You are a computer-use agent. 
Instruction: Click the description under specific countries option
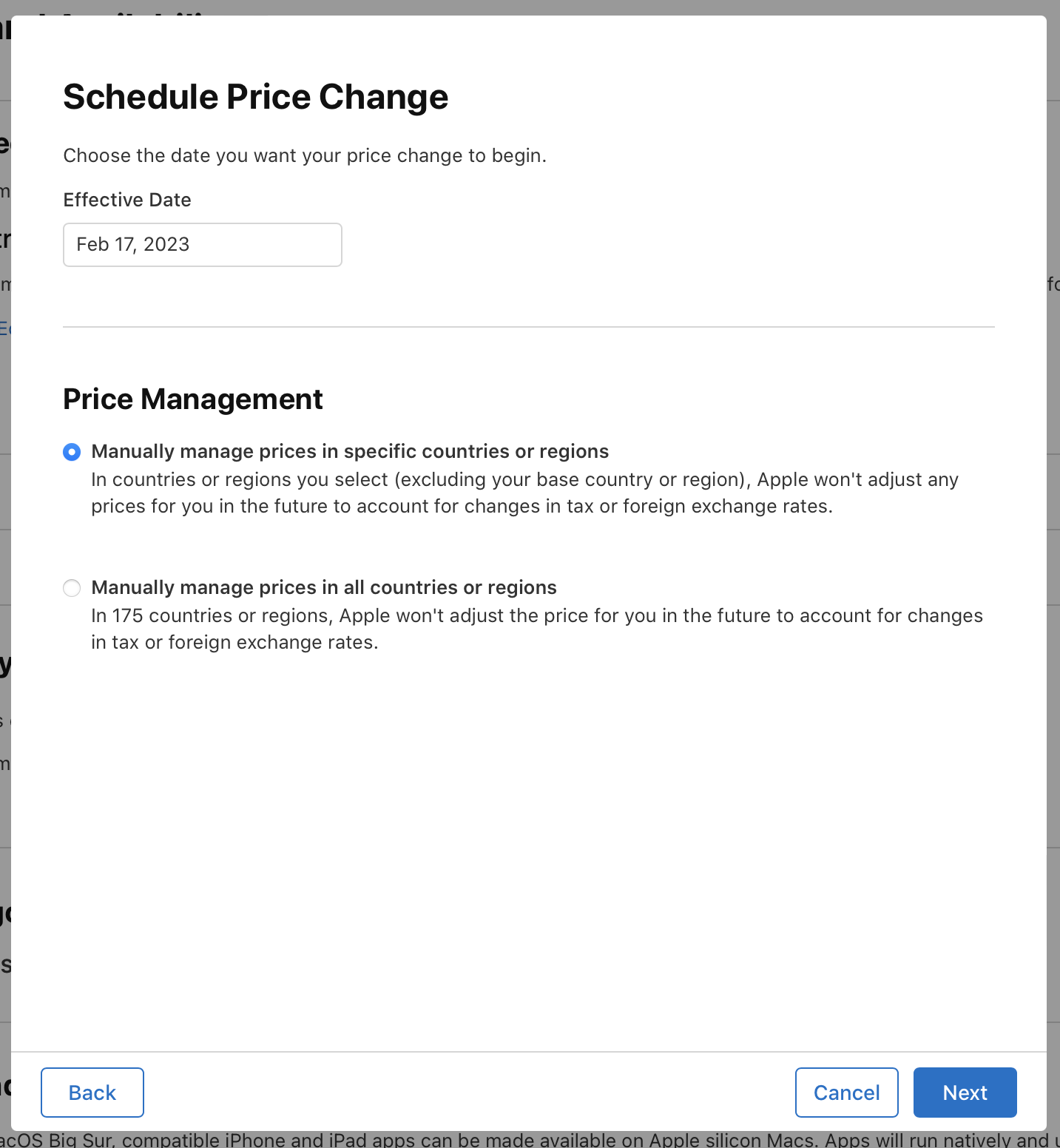pyautogui.click(x=524, y=493)
